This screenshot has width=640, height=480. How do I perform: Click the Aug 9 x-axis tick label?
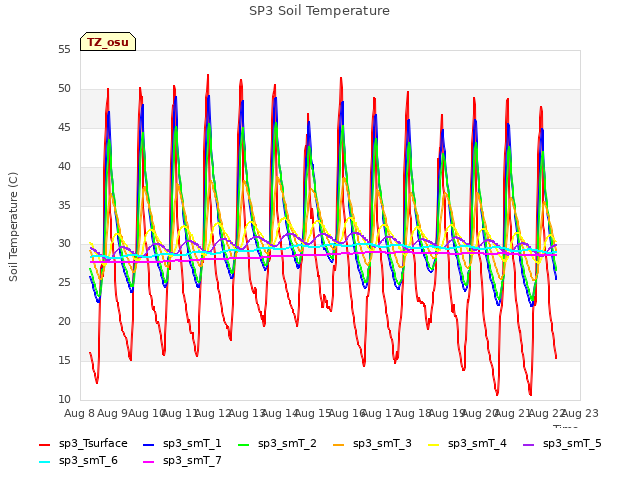[x=113, y=413]
